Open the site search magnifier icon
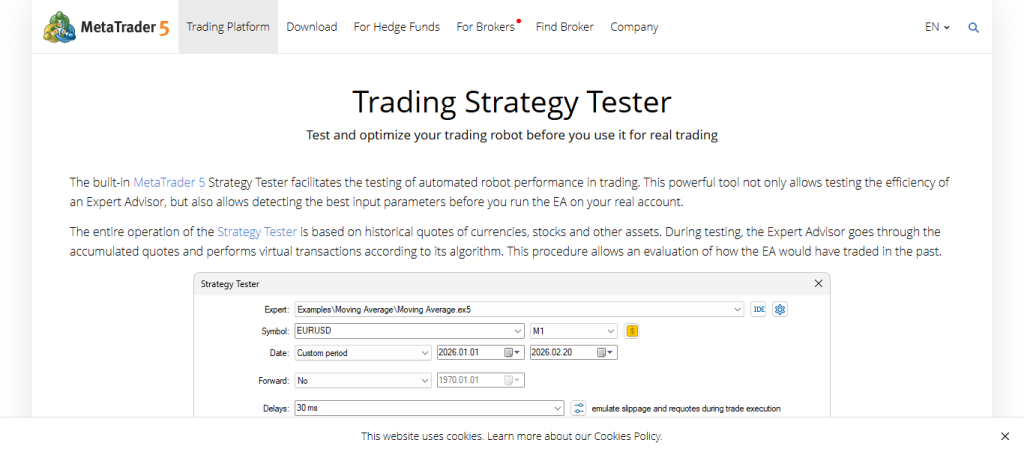 tap(973, 27)
